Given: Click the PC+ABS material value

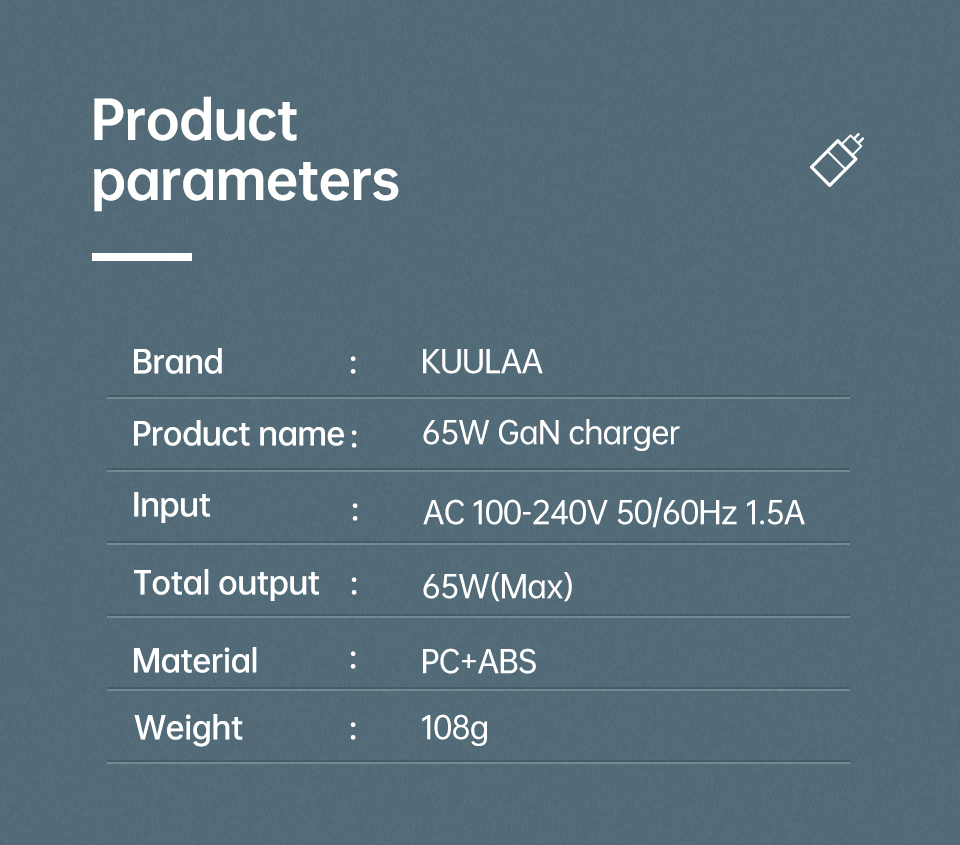Looking at the screenshot, I should pyautogui.click(x=479, y=661).
